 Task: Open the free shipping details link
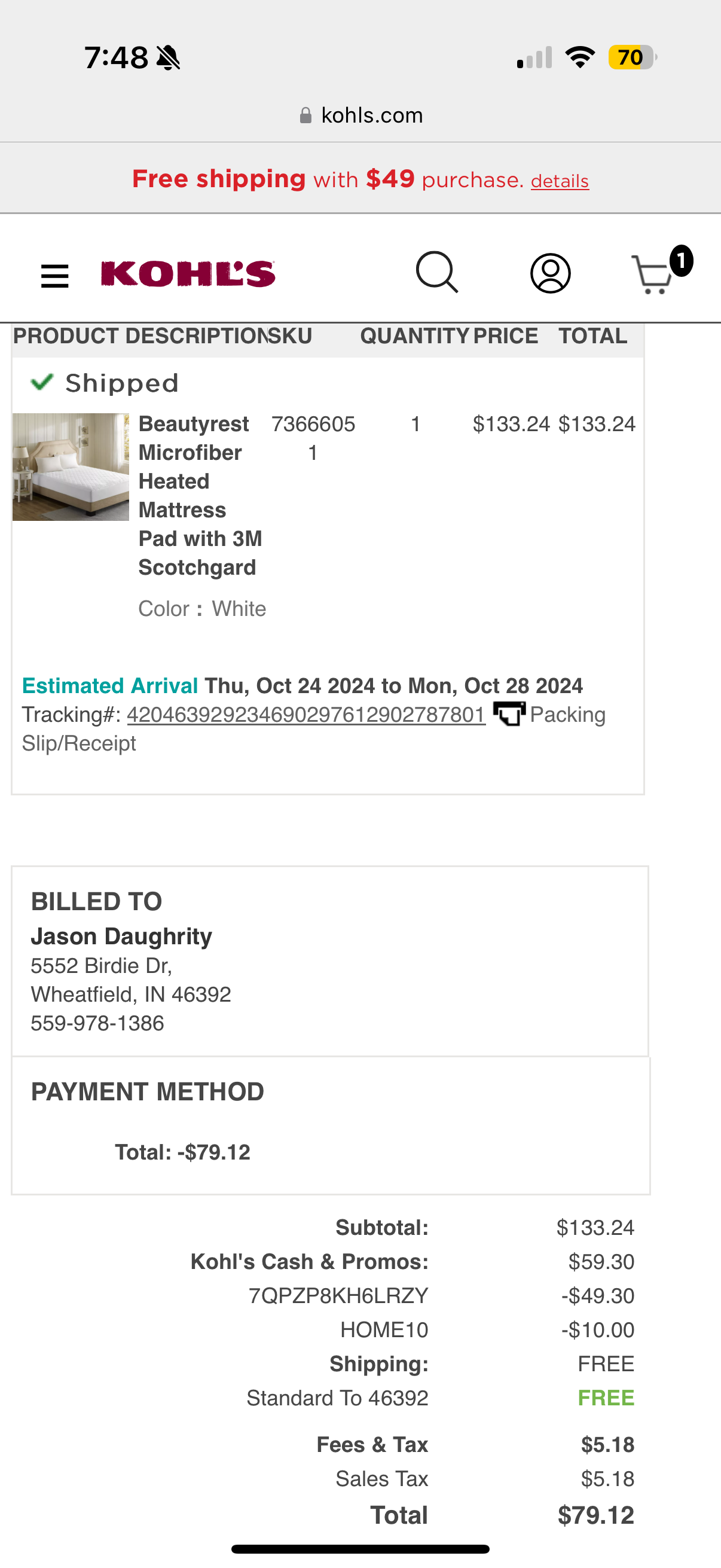point(560,181)
